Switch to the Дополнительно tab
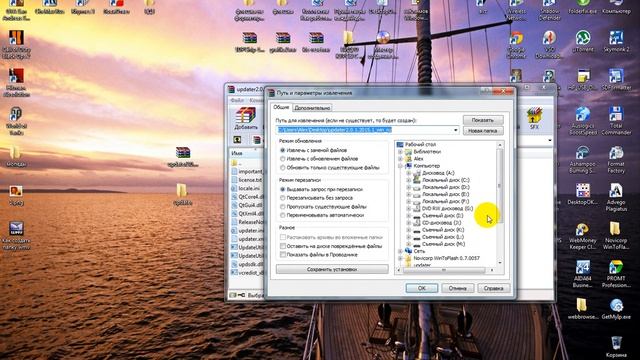The width and height of the screenshot is (640, 360). [x=312, y=108]
